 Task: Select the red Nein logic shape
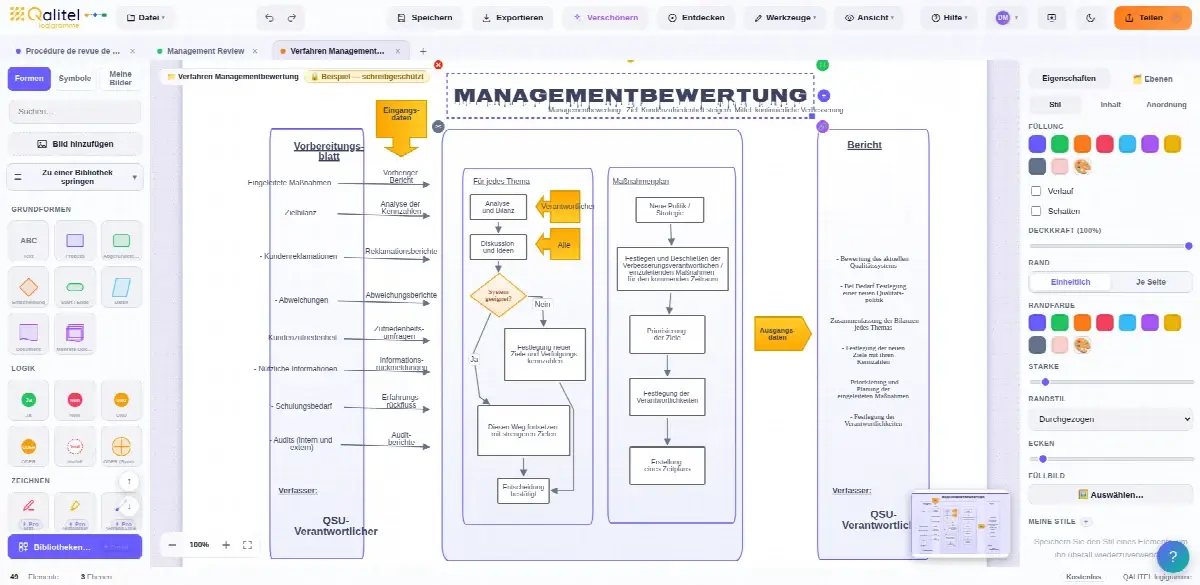tap(75, 400)
